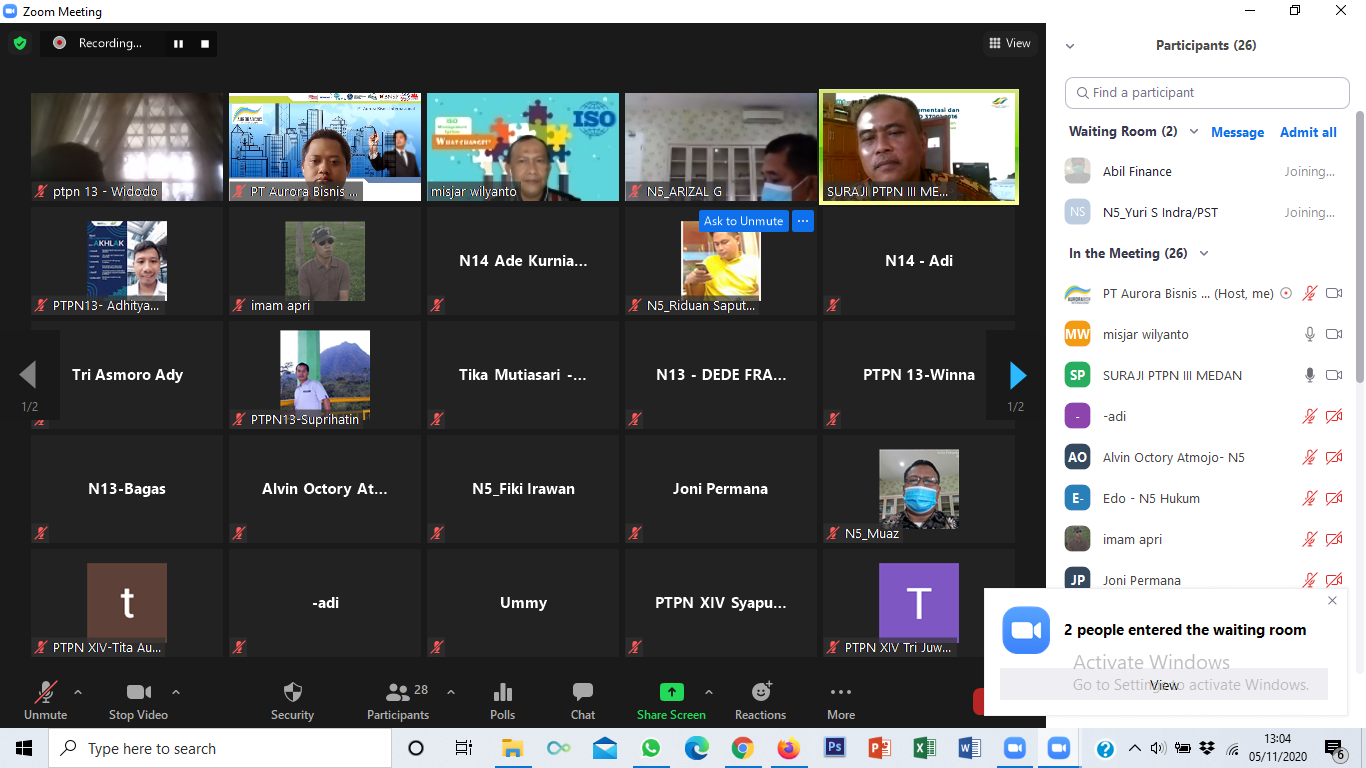This screenshot has height=768, width=1366.
Task: Toggle camera icon for misjar wilyanto
Action: [1334, 334]
